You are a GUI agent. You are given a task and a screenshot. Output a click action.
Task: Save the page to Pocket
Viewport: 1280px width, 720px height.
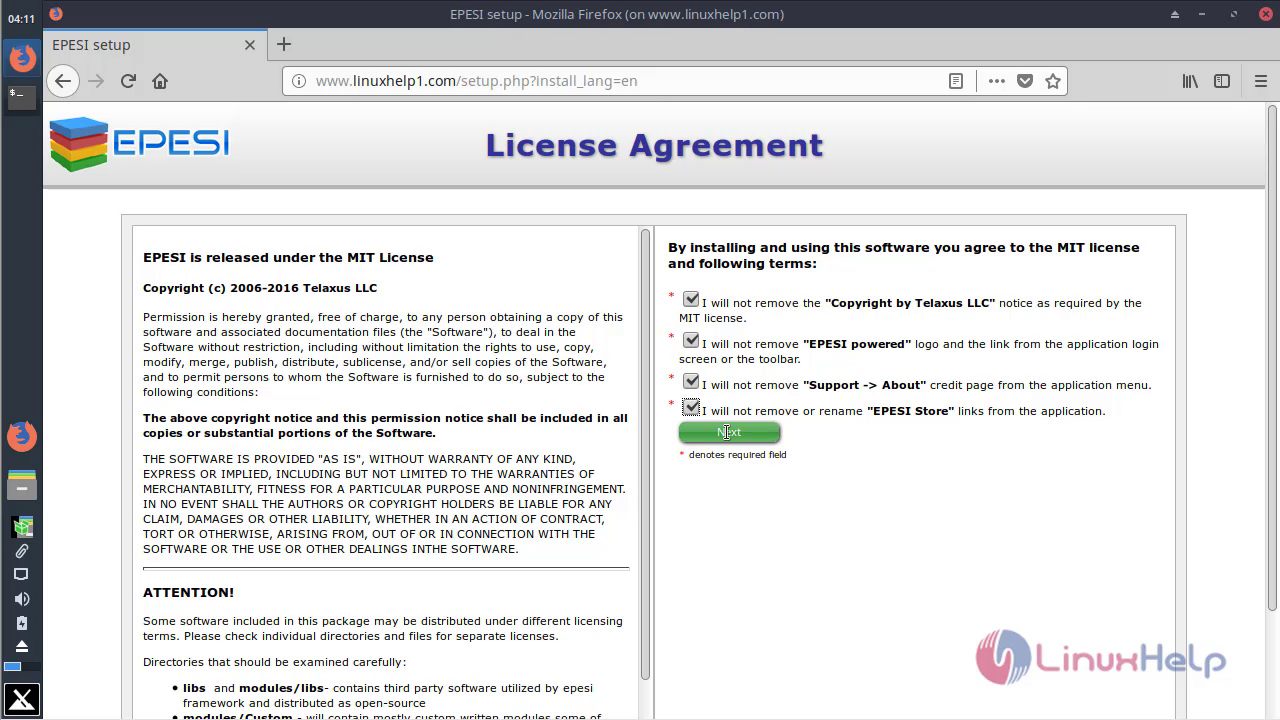tap(1025, 81)
